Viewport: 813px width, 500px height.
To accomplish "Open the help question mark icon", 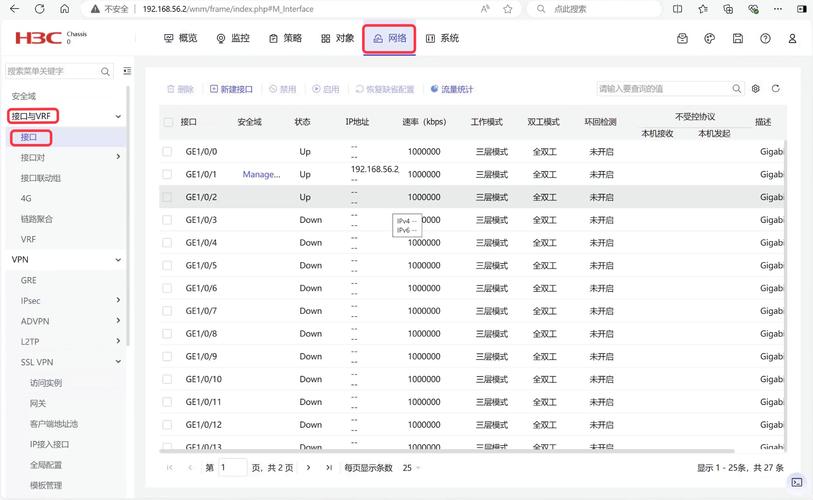I will coord(765,38).
